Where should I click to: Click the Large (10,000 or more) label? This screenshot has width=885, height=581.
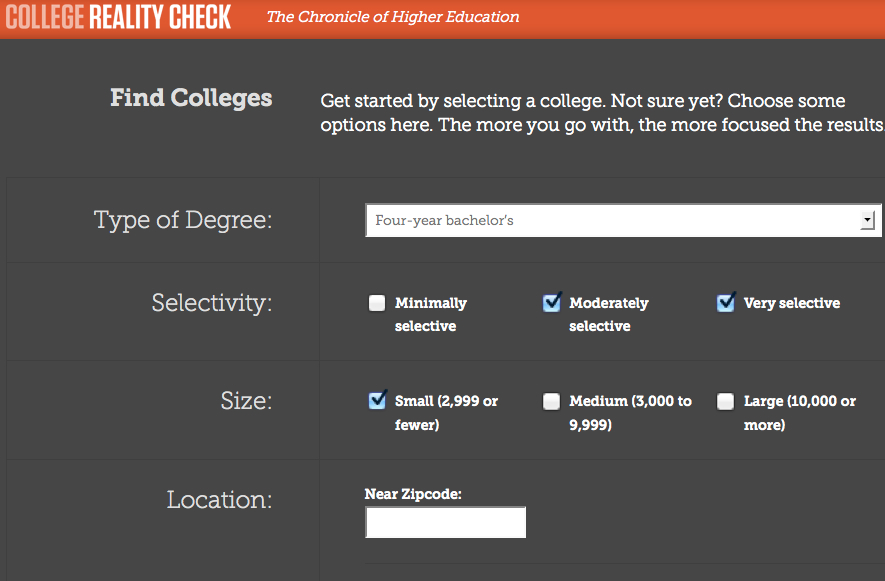(800, 413)
